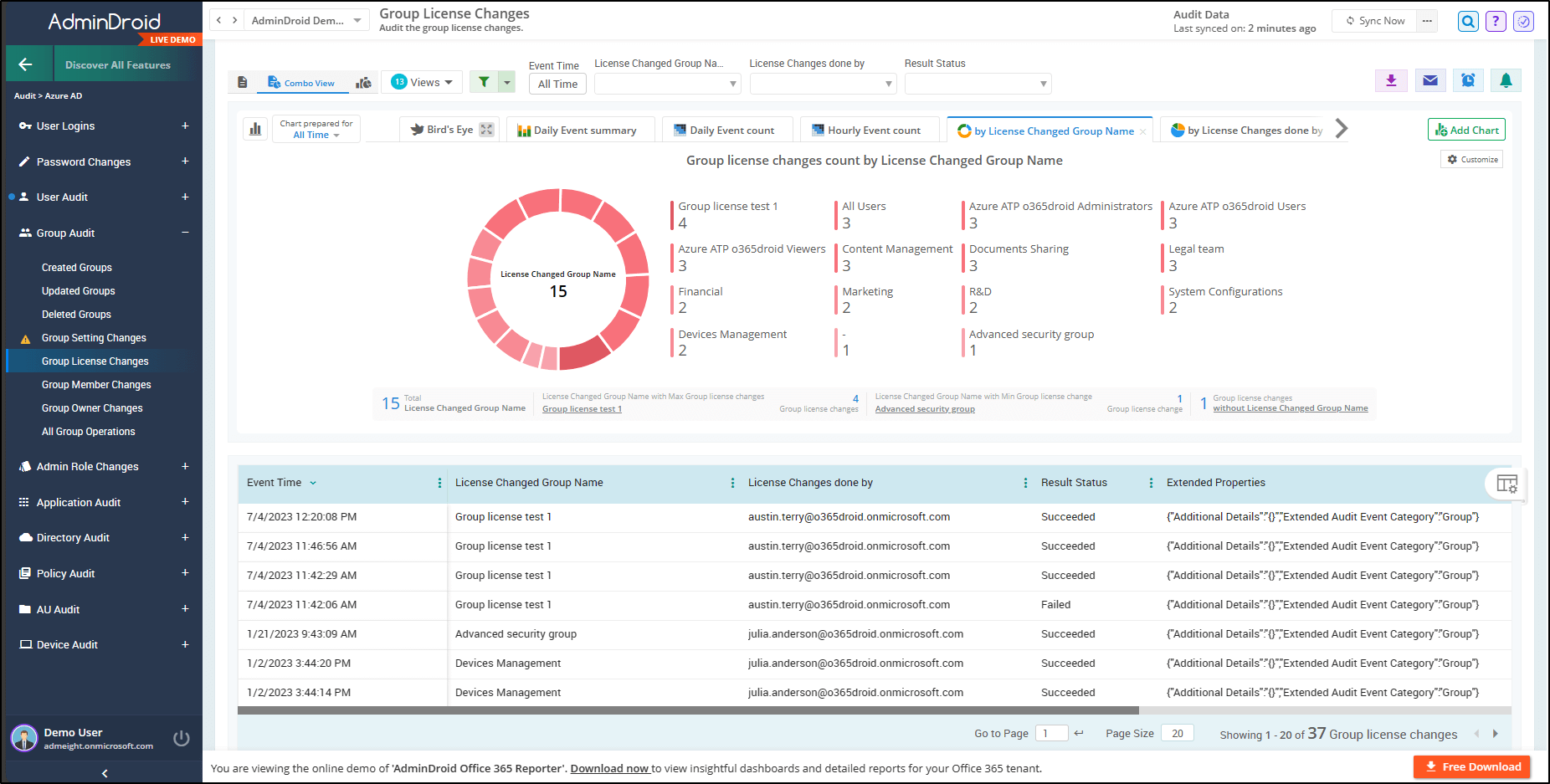The width and height of the screenshot is (1550, 784).
Task: Open the 13 Views dropdown
Action: 423,82
